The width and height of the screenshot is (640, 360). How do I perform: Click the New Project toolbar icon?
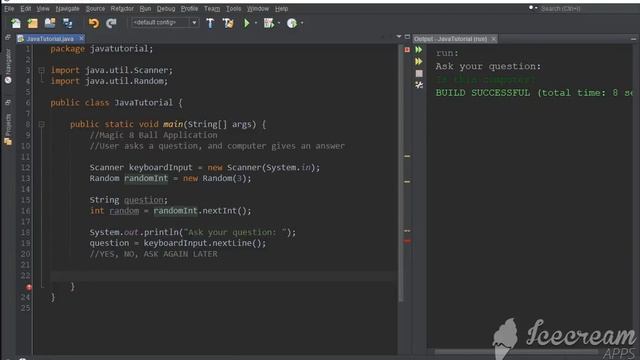pyautogui.click(x=33, y=23)
